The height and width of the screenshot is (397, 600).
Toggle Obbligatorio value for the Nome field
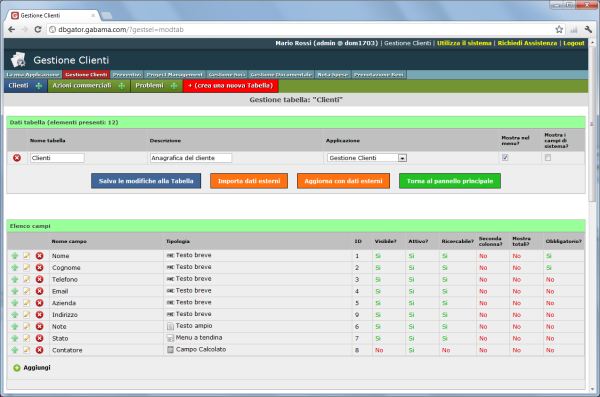pyautogui.click(x=549, y=256)
